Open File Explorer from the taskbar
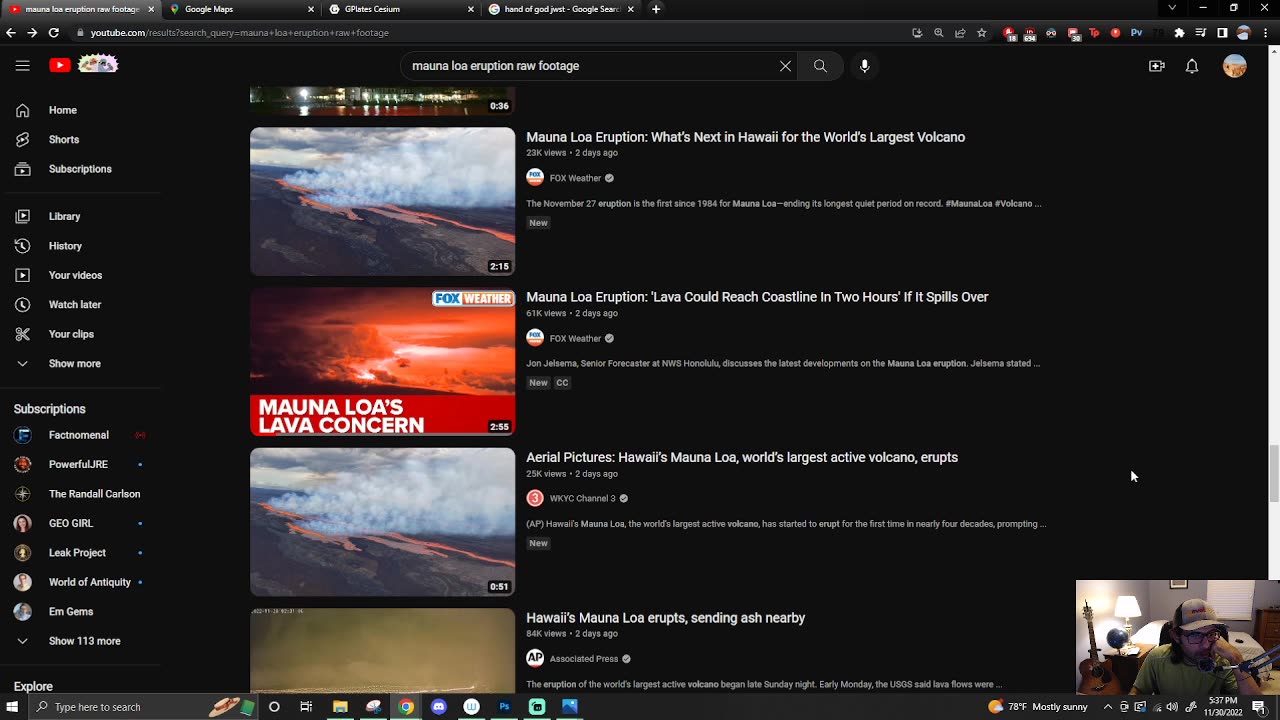 pos(340,707)
